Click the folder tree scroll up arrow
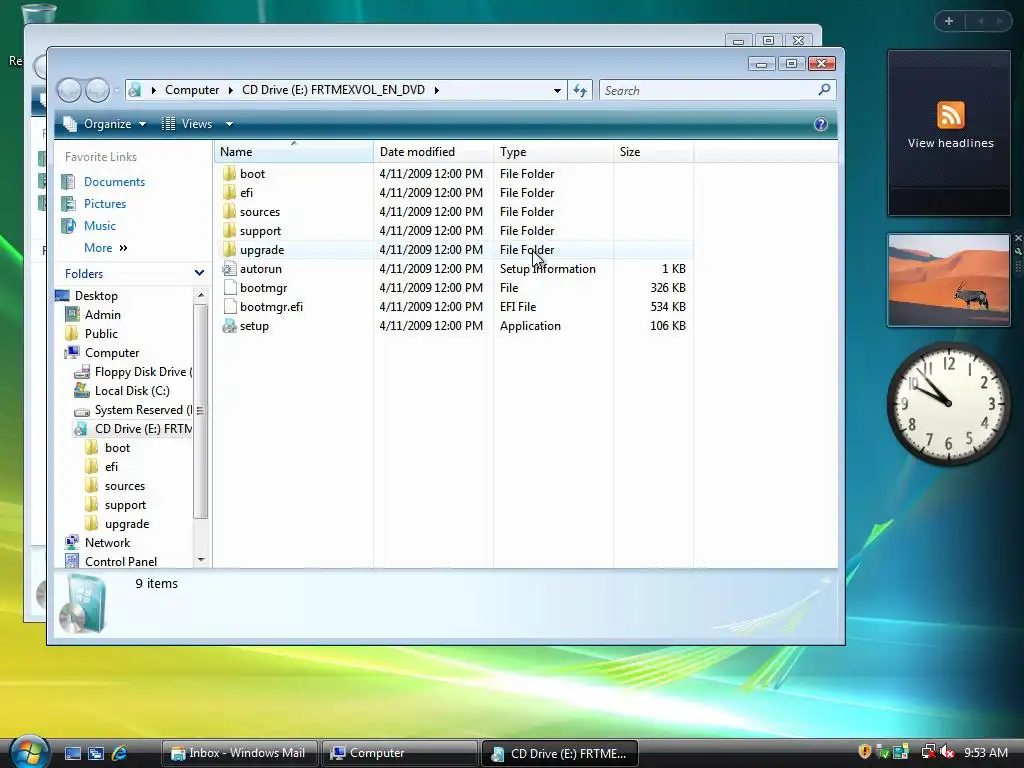 click(200, 296)
